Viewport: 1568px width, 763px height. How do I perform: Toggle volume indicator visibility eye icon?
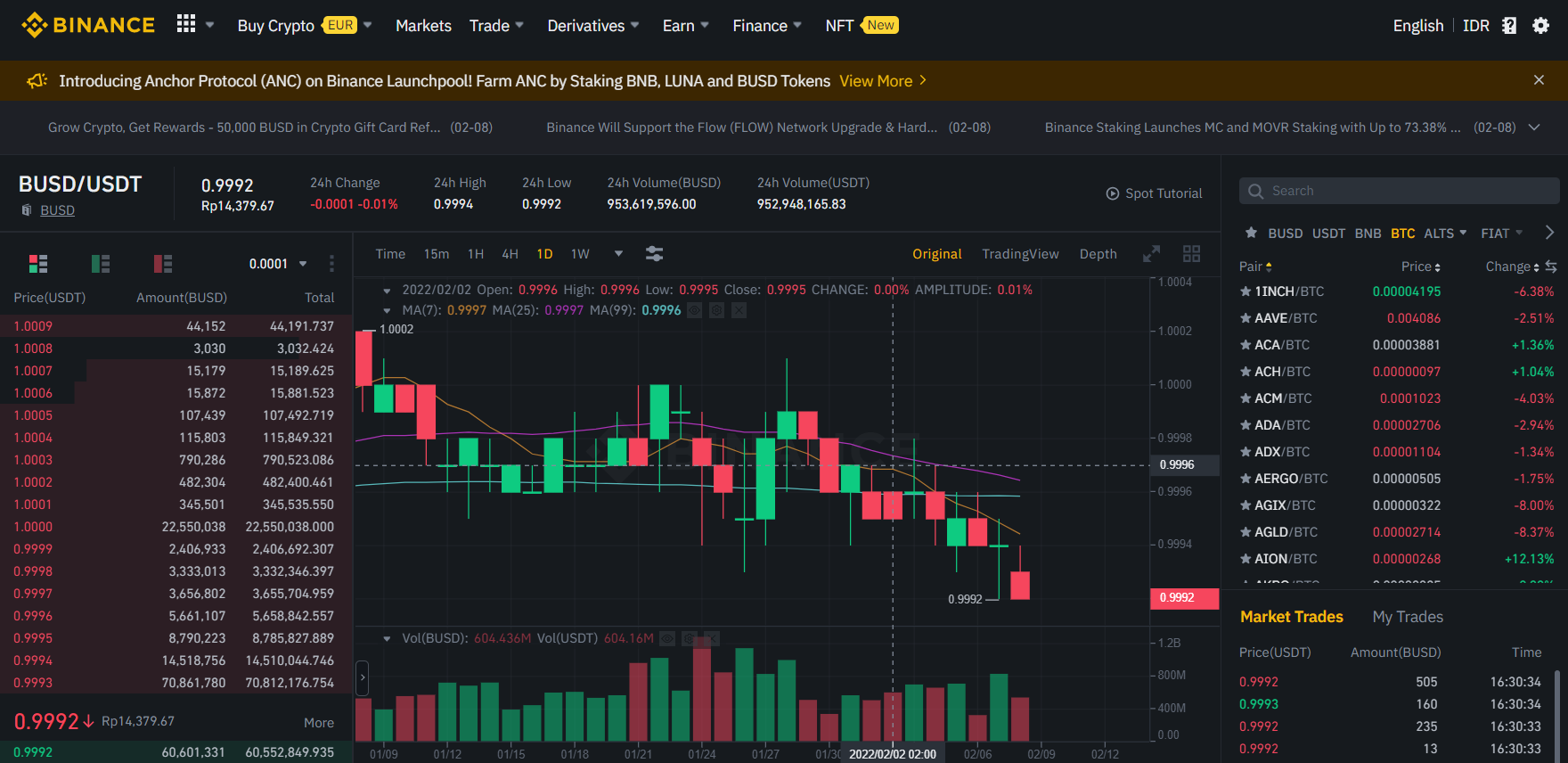pos(666,638)
